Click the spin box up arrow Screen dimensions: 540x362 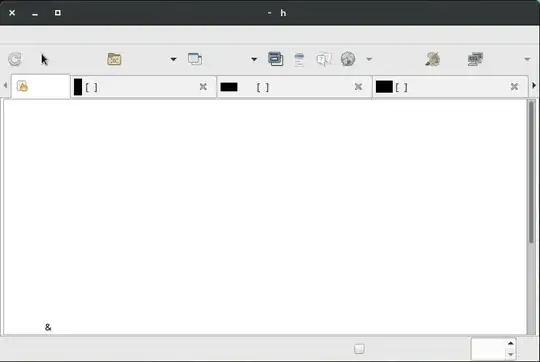point(510,343)
